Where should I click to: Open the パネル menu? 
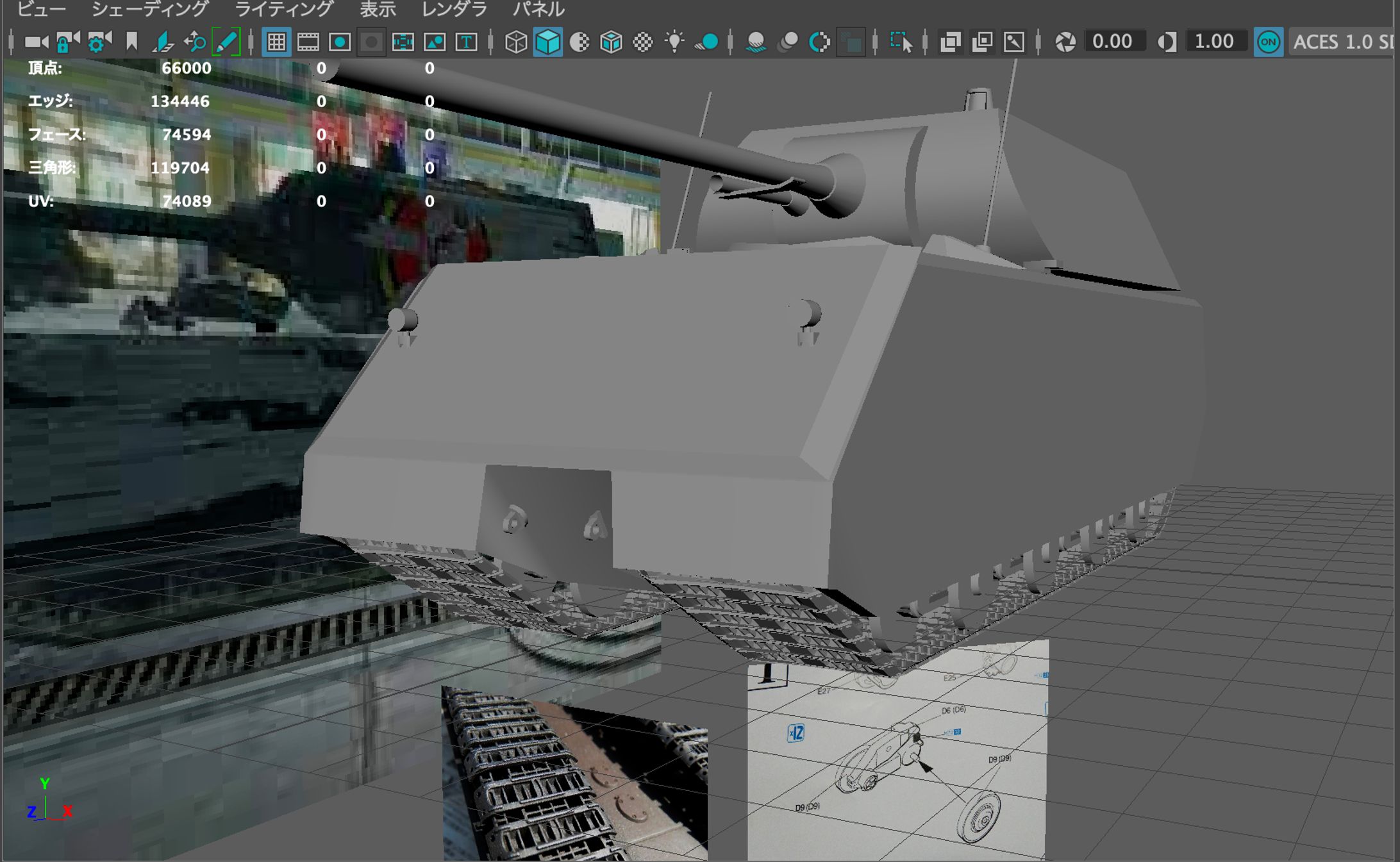(x=538, y=9)
